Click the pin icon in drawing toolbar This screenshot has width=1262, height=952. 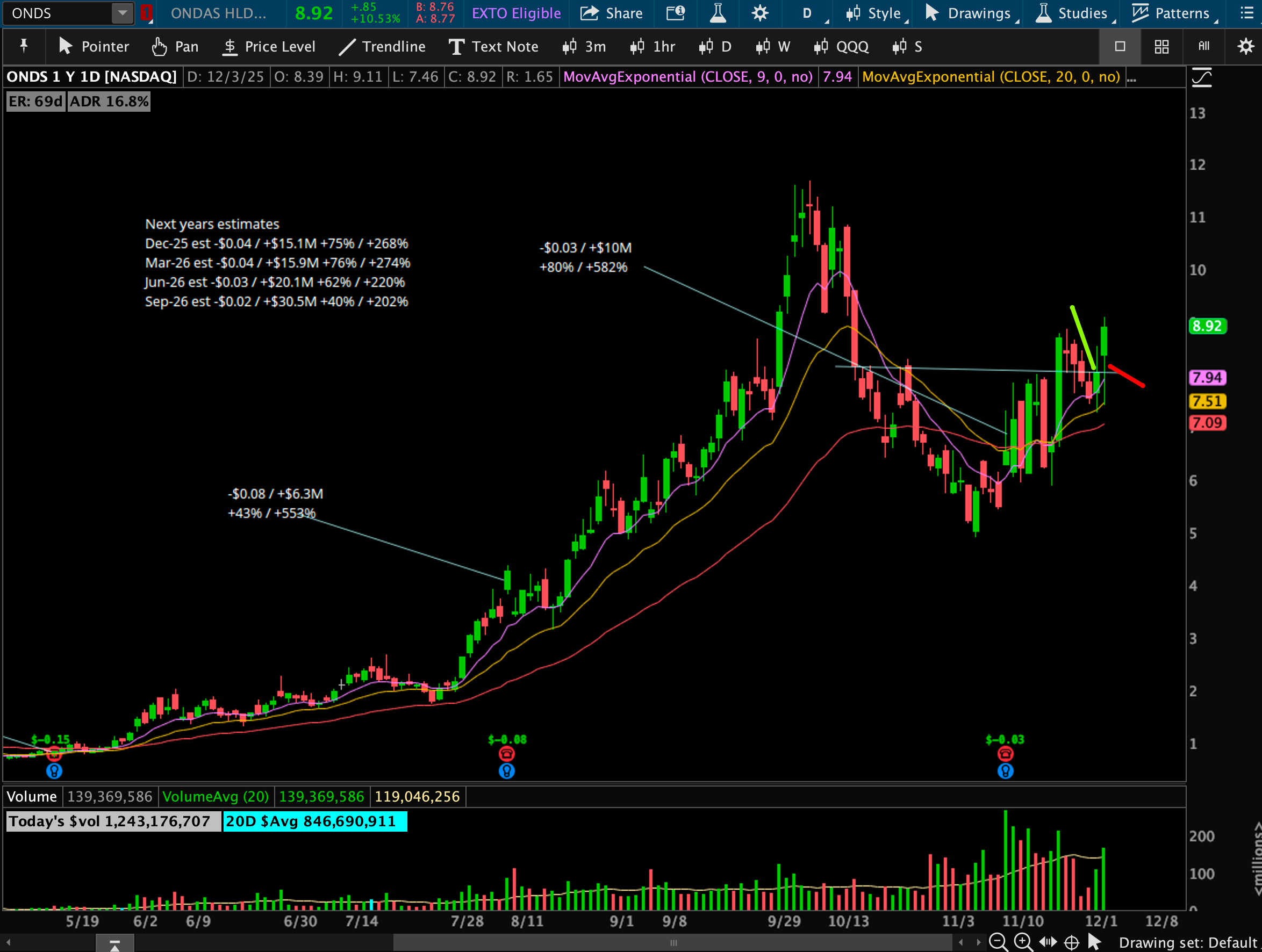click(24, 46)
